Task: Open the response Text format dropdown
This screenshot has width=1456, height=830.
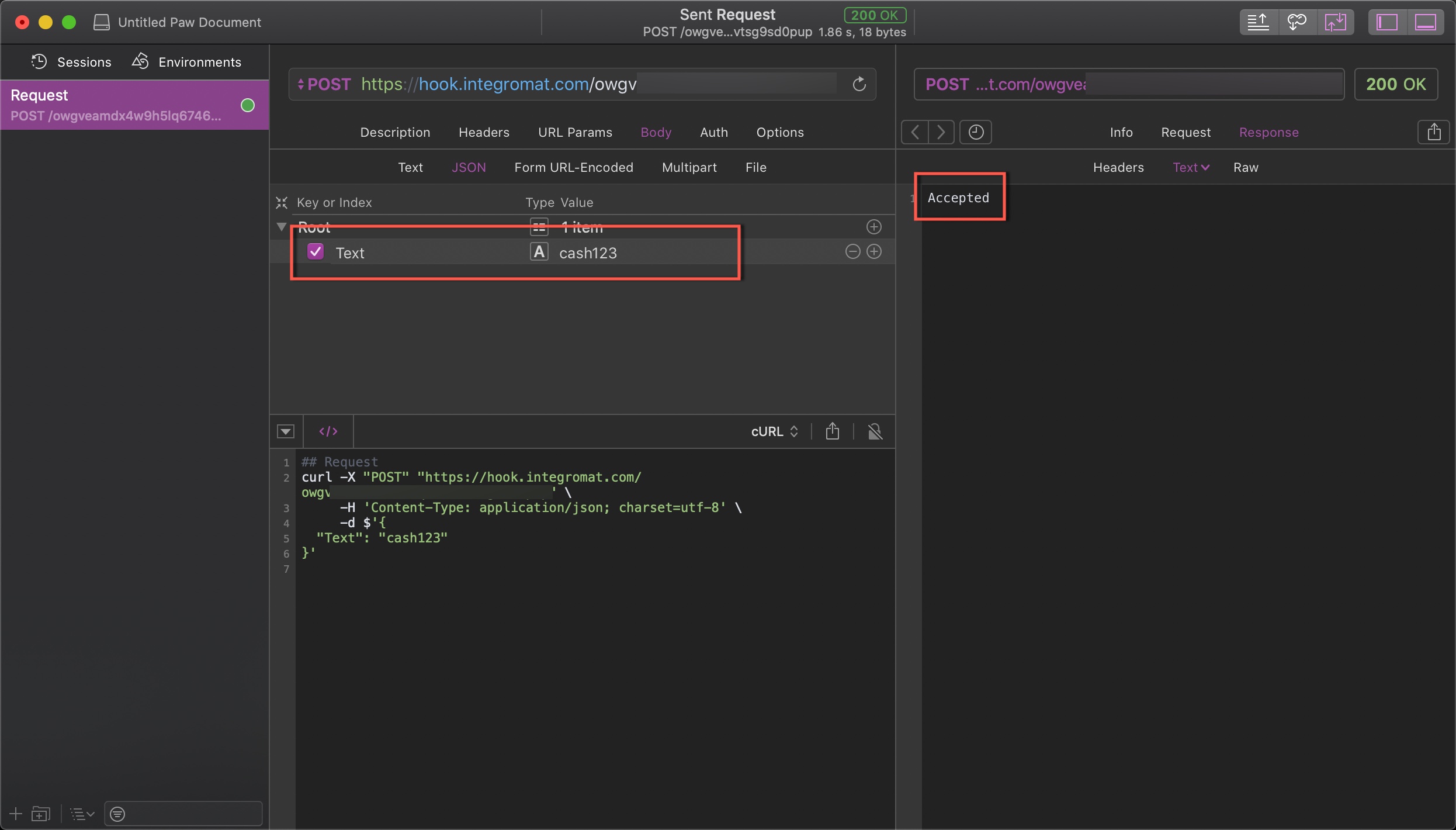Action: coord(1191,167)
